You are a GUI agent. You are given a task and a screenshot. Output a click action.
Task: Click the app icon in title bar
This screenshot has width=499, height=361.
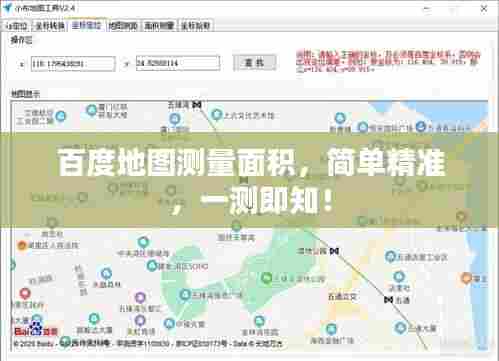click(7, 8)
